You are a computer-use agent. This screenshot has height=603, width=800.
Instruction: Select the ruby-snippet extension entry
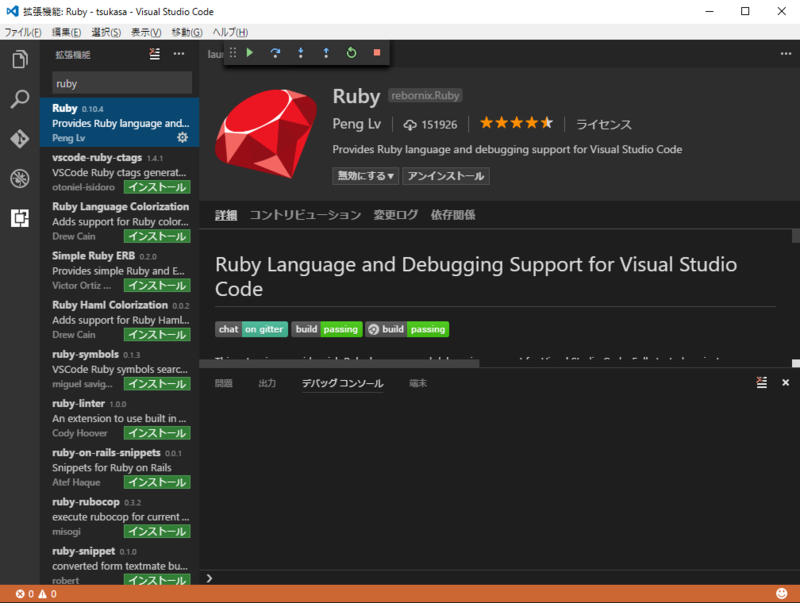click(x=119, y=564)
